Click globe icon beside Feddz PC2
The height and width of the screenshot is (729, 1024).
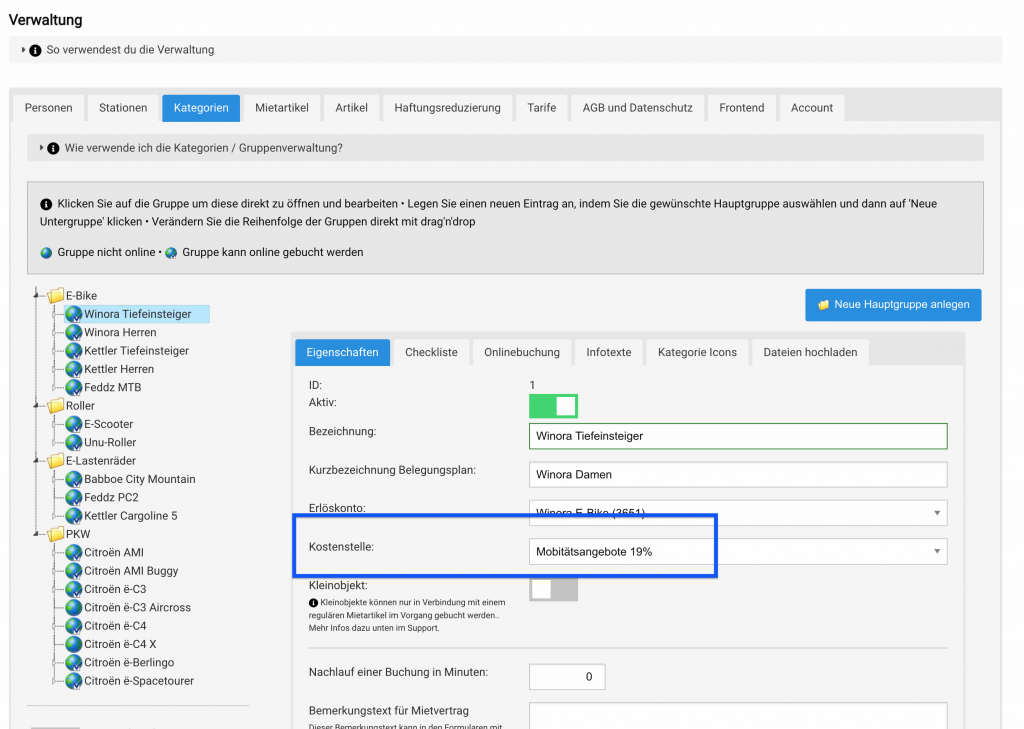pos(74,497)
